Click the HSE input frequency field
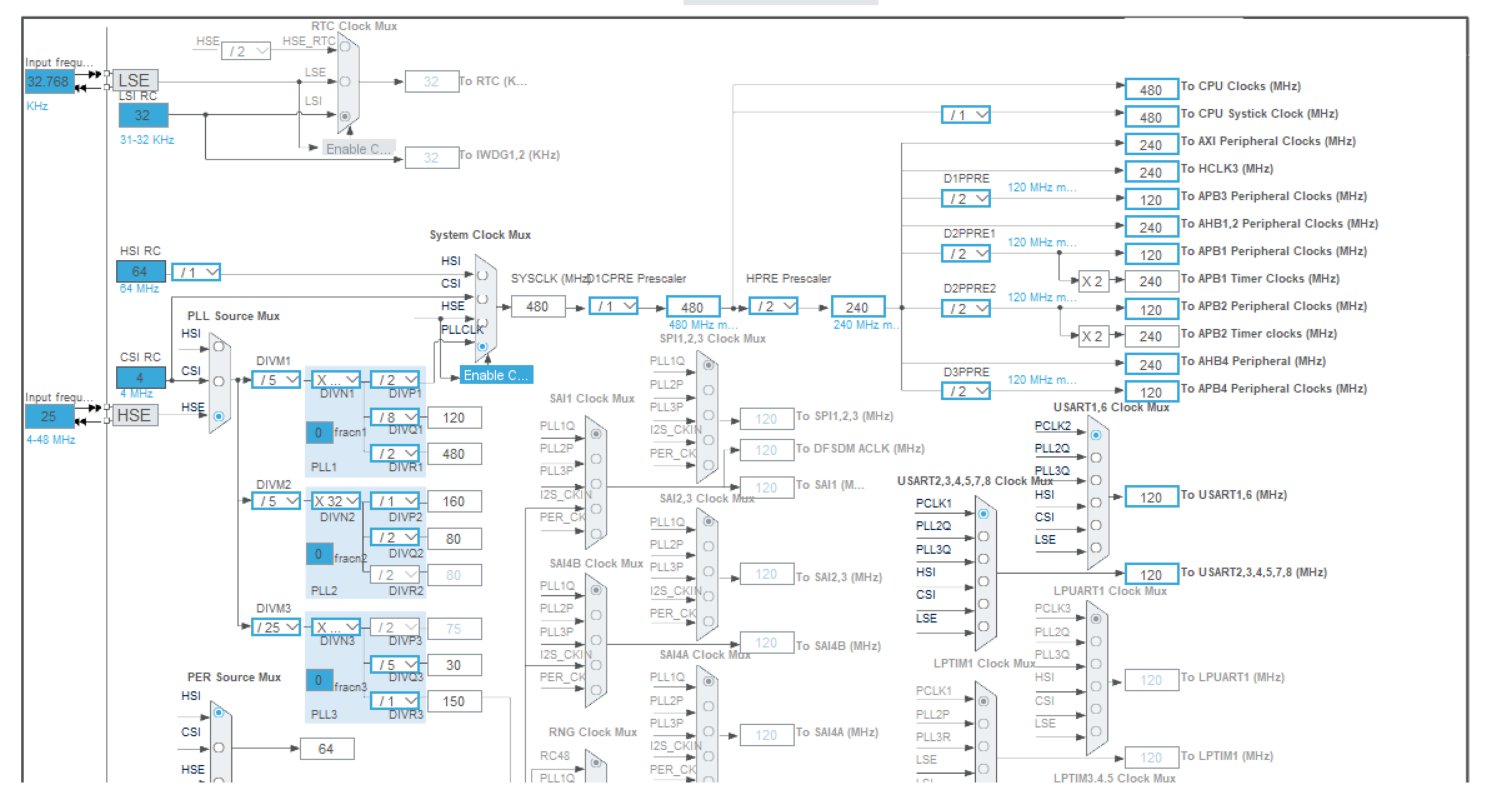This screenshot has height=794, width=1499. coord(49,415)
